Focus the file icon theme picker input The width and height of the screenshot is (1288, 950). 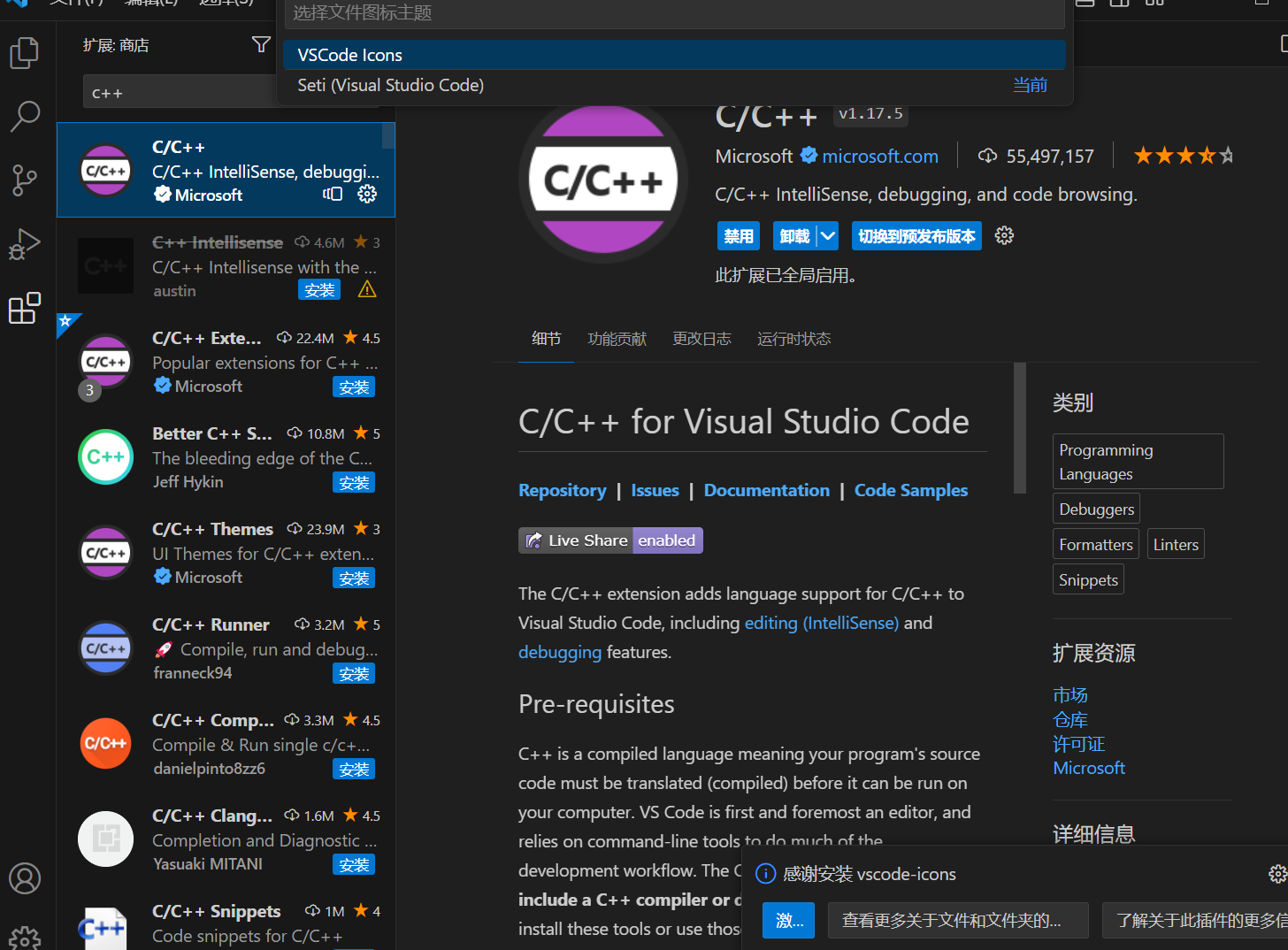coord(674,13)
